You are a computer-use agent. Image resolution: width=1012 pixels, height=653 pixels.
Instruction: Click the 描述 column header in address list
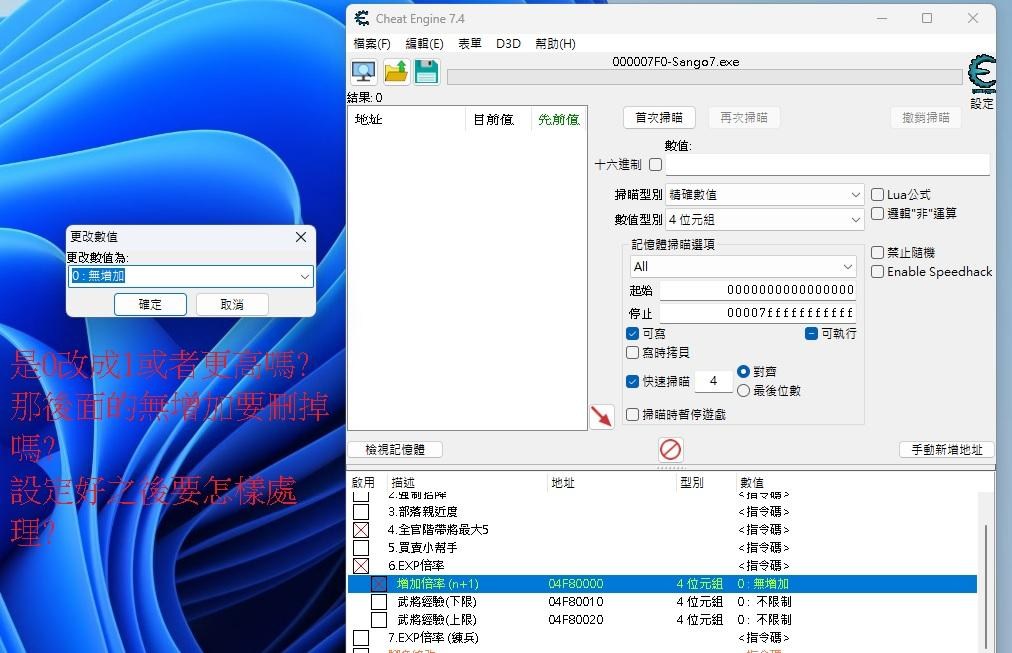coord(467,483)
